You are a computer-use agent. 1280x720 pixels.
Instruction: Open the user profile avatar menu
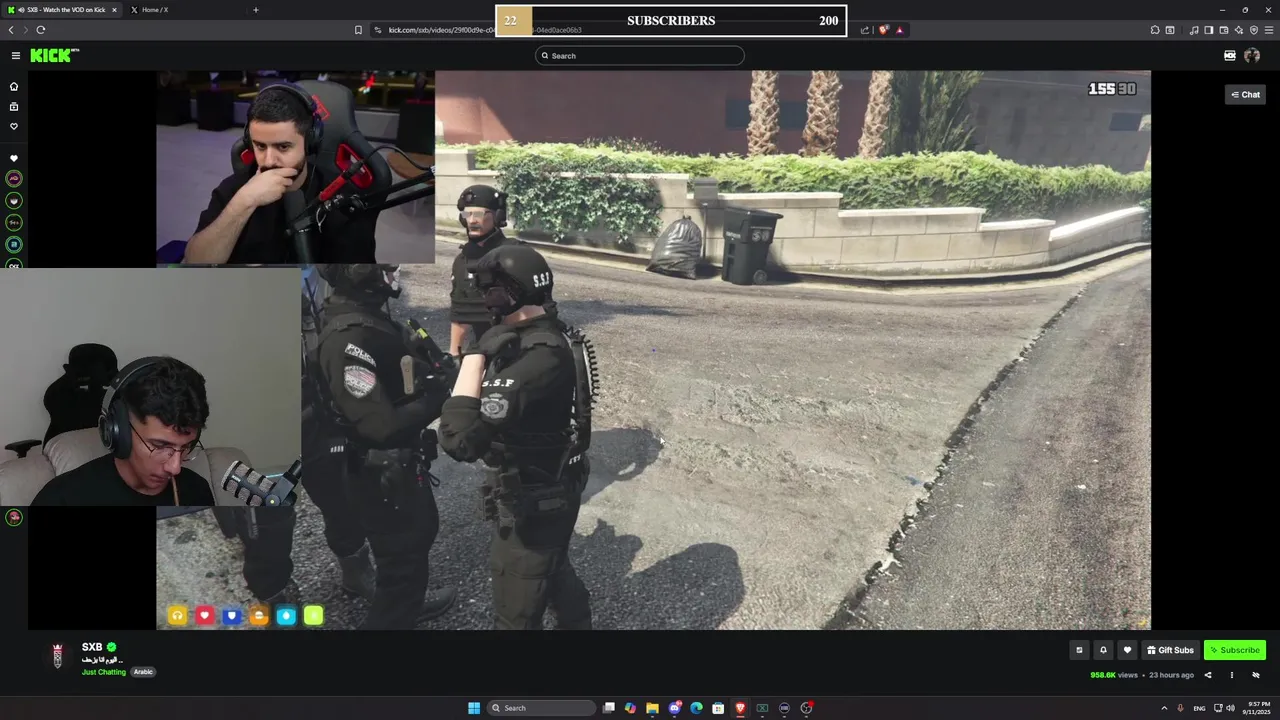1252,56
